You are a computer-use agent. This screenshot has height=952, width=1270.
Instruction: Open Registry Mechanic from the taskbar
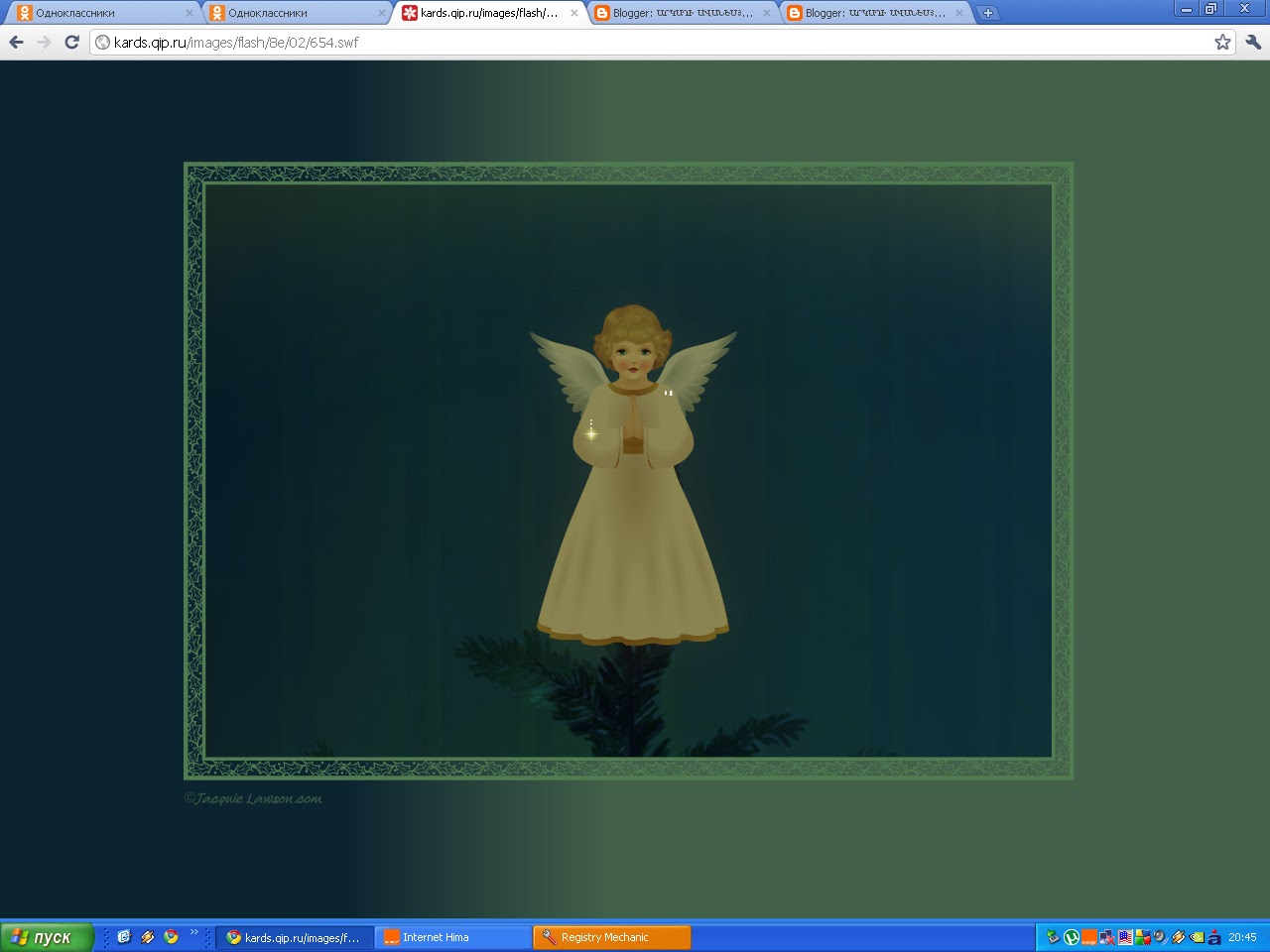pos(612,937)
